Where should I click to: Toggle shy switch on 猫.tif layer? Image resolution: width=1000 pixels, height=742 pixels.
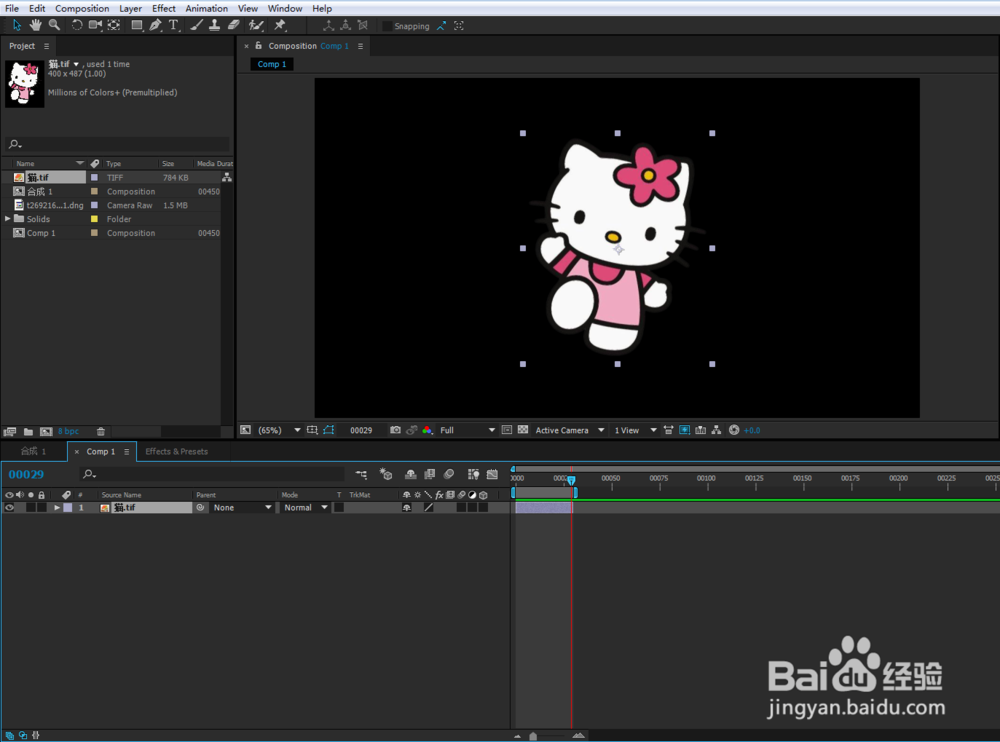coord(406,508)
